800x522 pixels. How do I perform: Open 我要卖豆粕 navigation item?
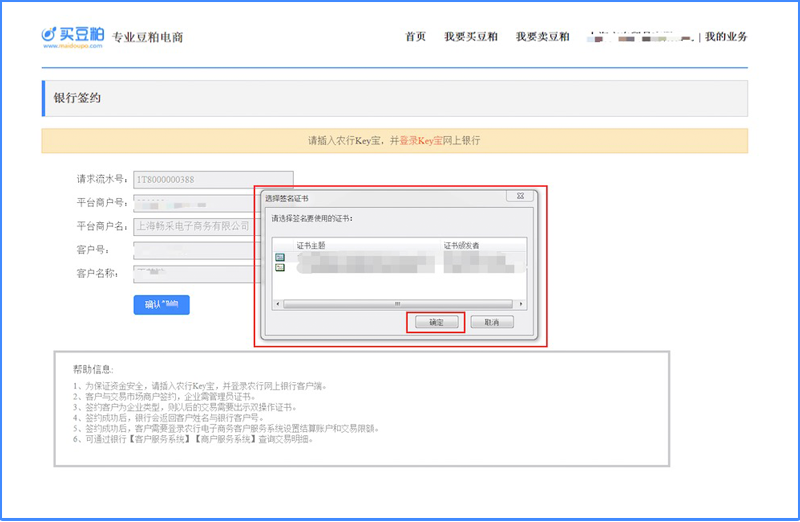(542, 37)
